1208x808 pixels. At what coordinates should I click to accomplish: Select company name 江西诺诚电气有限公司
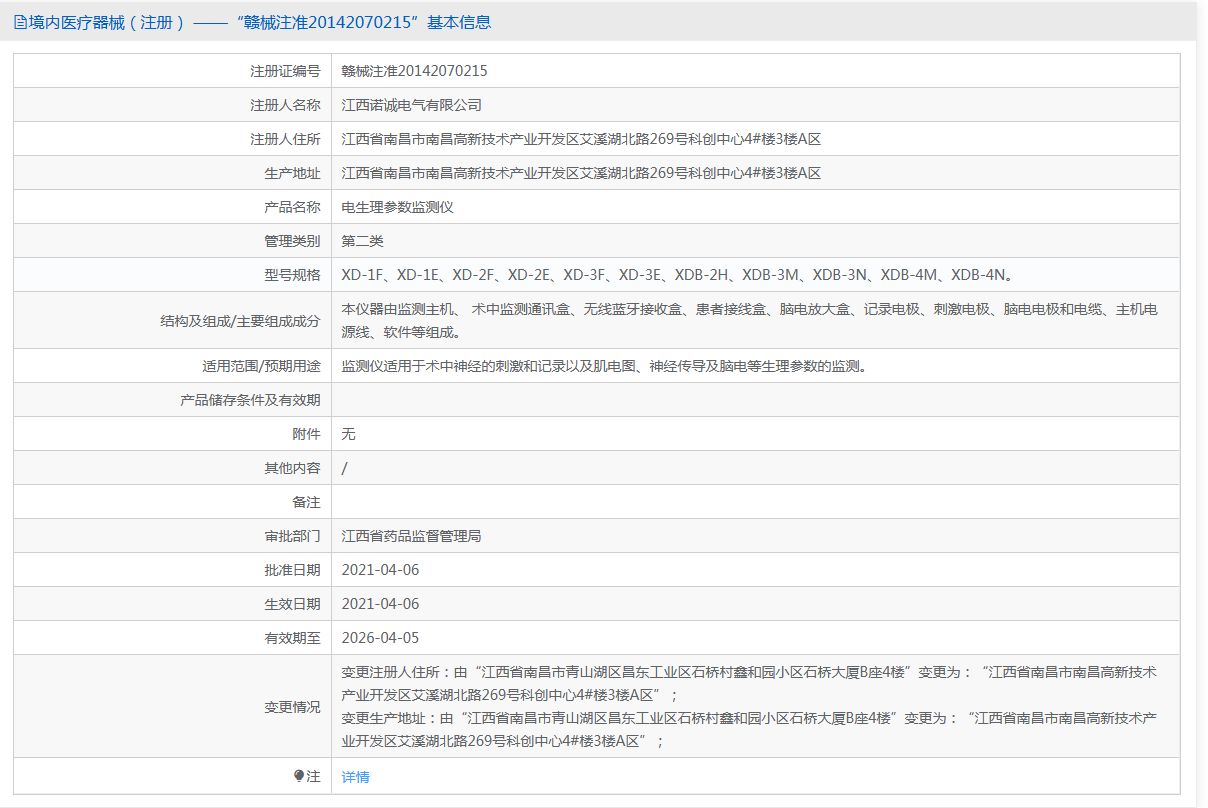[411, 105]
